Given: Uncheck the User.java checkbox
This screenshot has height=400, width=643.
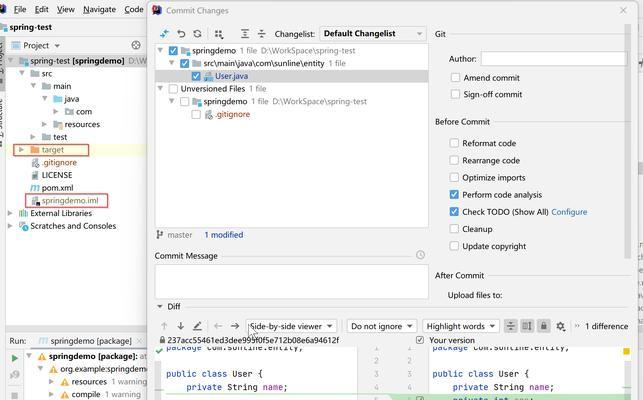Looking at the screenshot, I should tap(196, 76).
